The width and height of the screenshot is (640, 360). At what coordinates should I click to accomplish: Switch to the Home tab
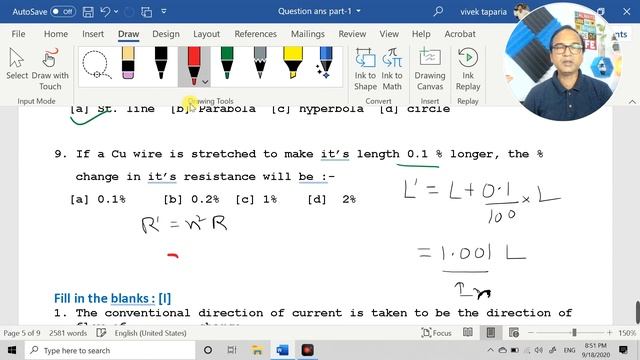pyautogui.click(x=56, y=34)
